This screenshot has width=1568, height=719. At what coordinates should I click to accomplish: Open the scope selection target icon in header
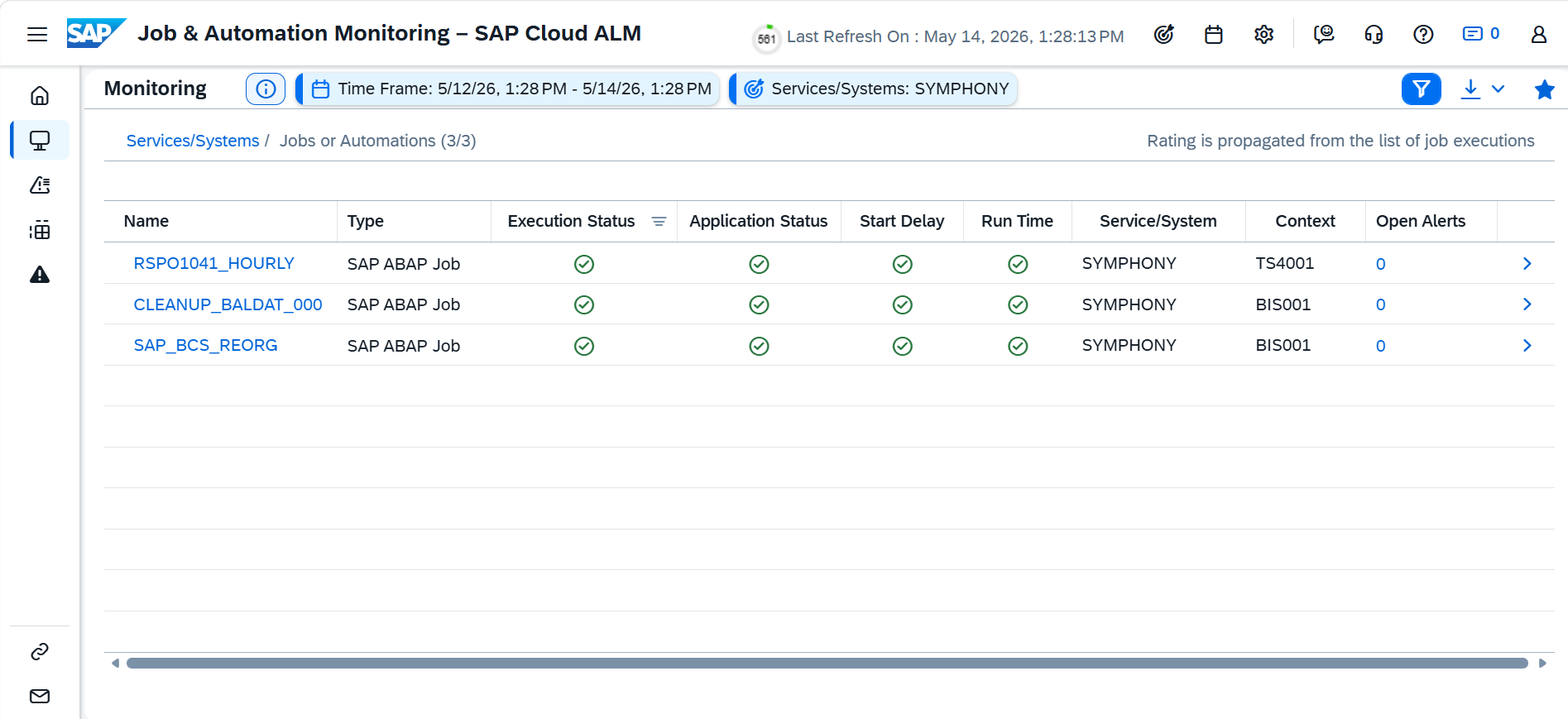pyautogui.click(x=1164, y=34)
